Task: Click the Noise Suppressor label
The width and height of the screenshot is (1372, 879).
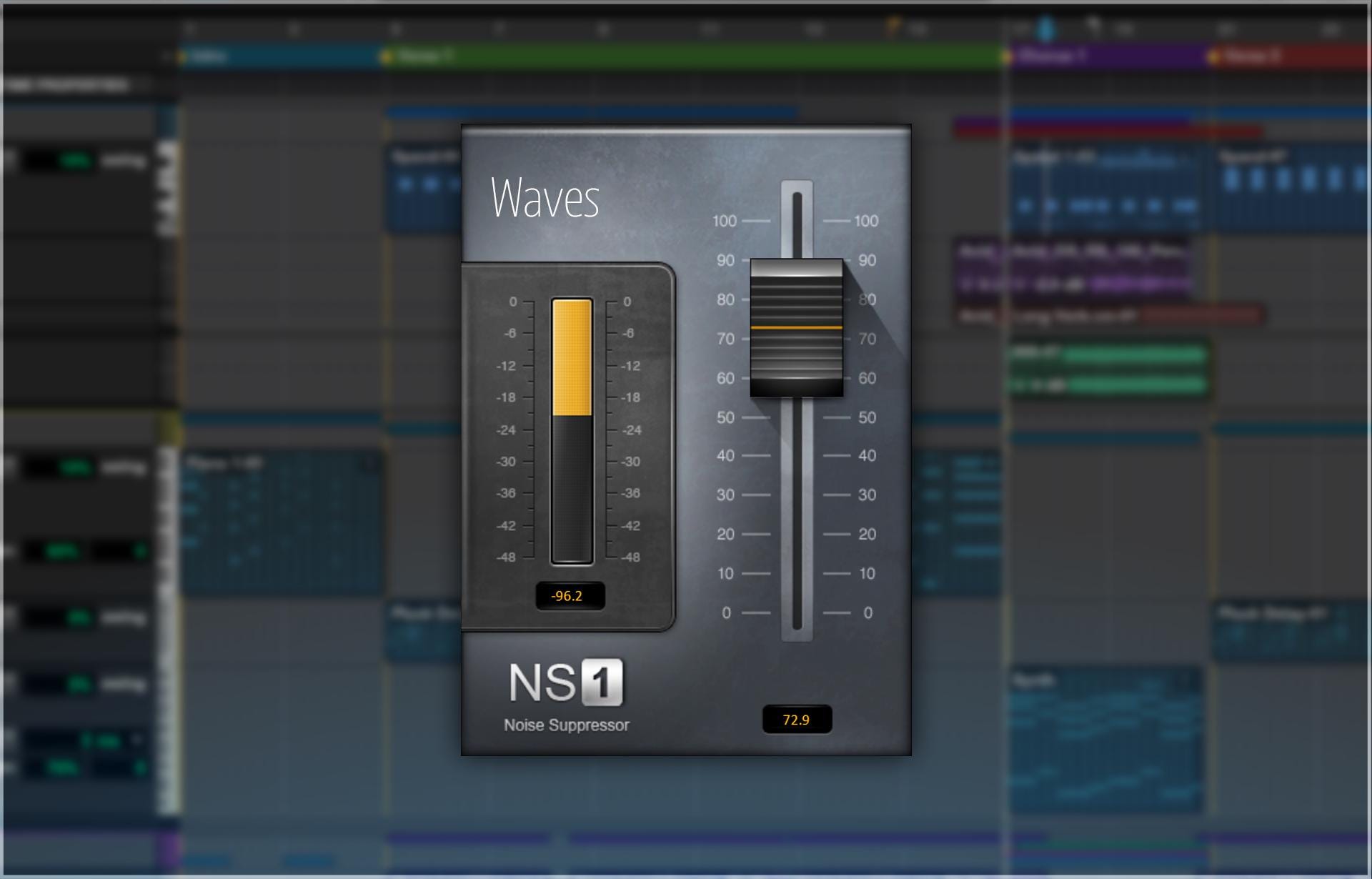Action: click(567, 725)
